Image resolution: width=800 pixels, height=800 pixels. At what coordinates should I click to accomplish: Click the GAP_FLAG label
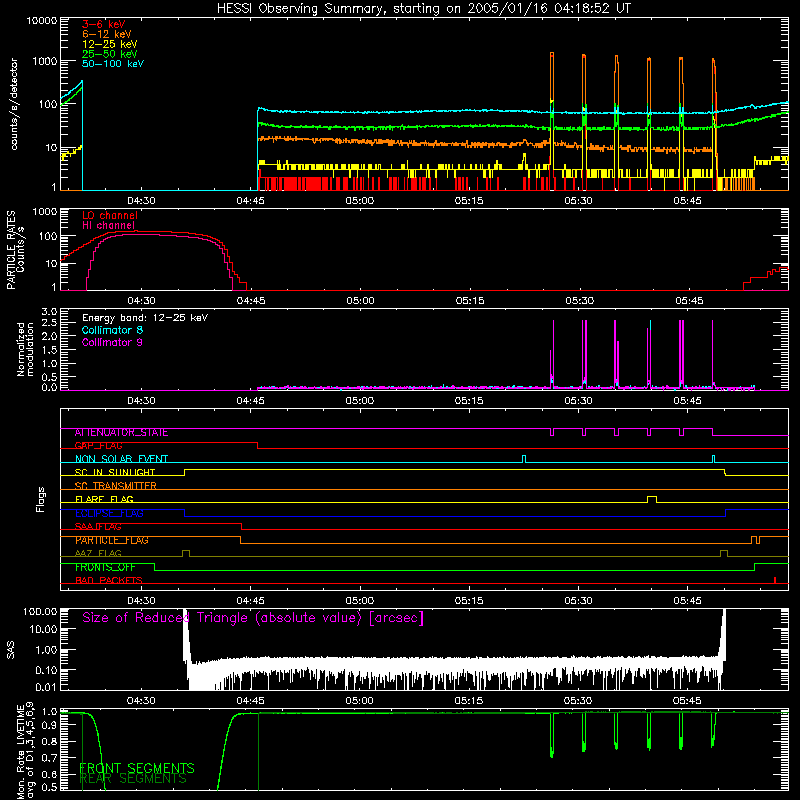98,446
